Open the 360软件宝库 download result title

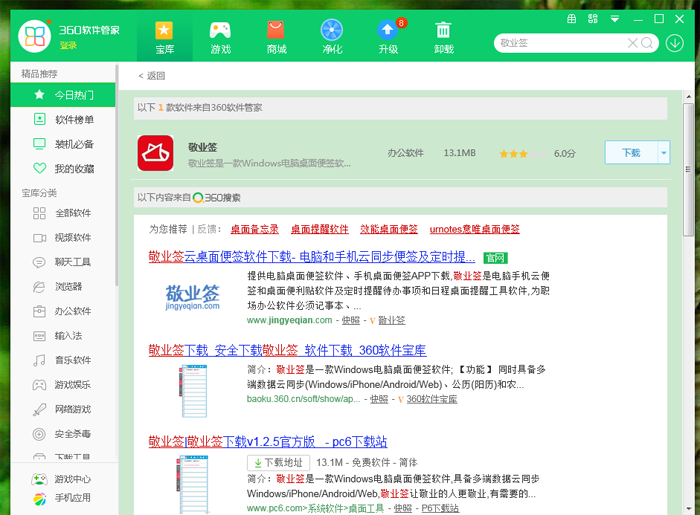point(288,350)
